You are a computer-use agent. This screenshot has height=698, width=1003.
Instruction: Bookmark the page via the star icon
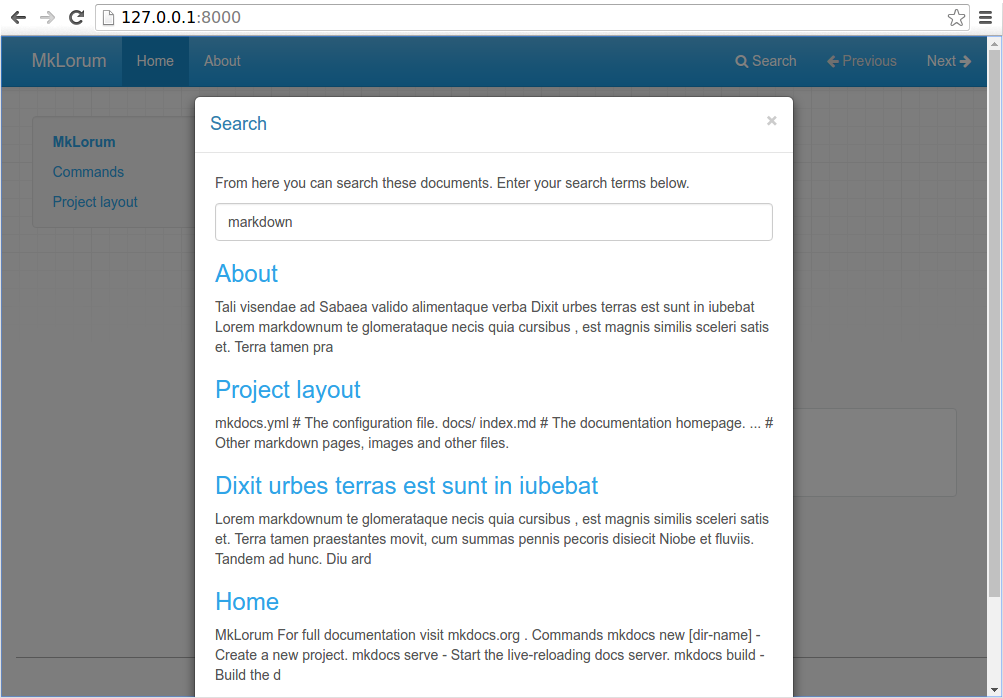[956, 17]
